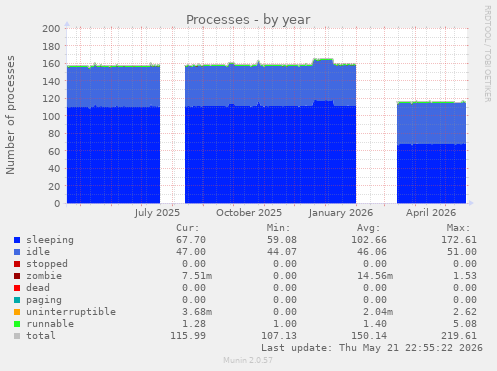Click the 'Number of processes' axis label
The height and width of the screenshot is (371, 497).
coord(10,115)
